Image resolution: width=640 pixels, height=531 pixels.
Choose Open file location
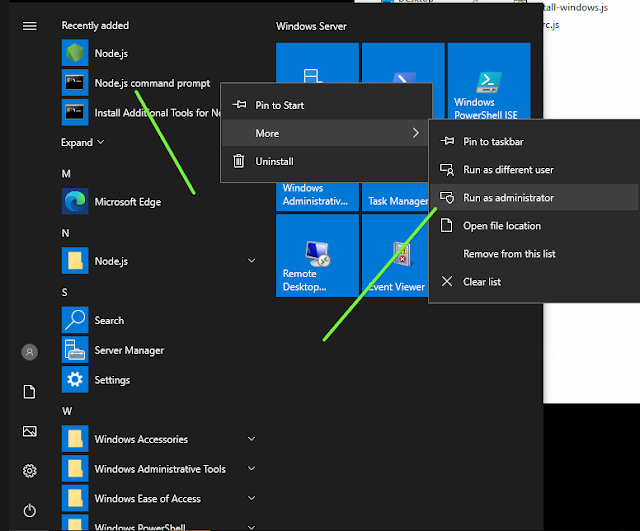coord(535,226)
